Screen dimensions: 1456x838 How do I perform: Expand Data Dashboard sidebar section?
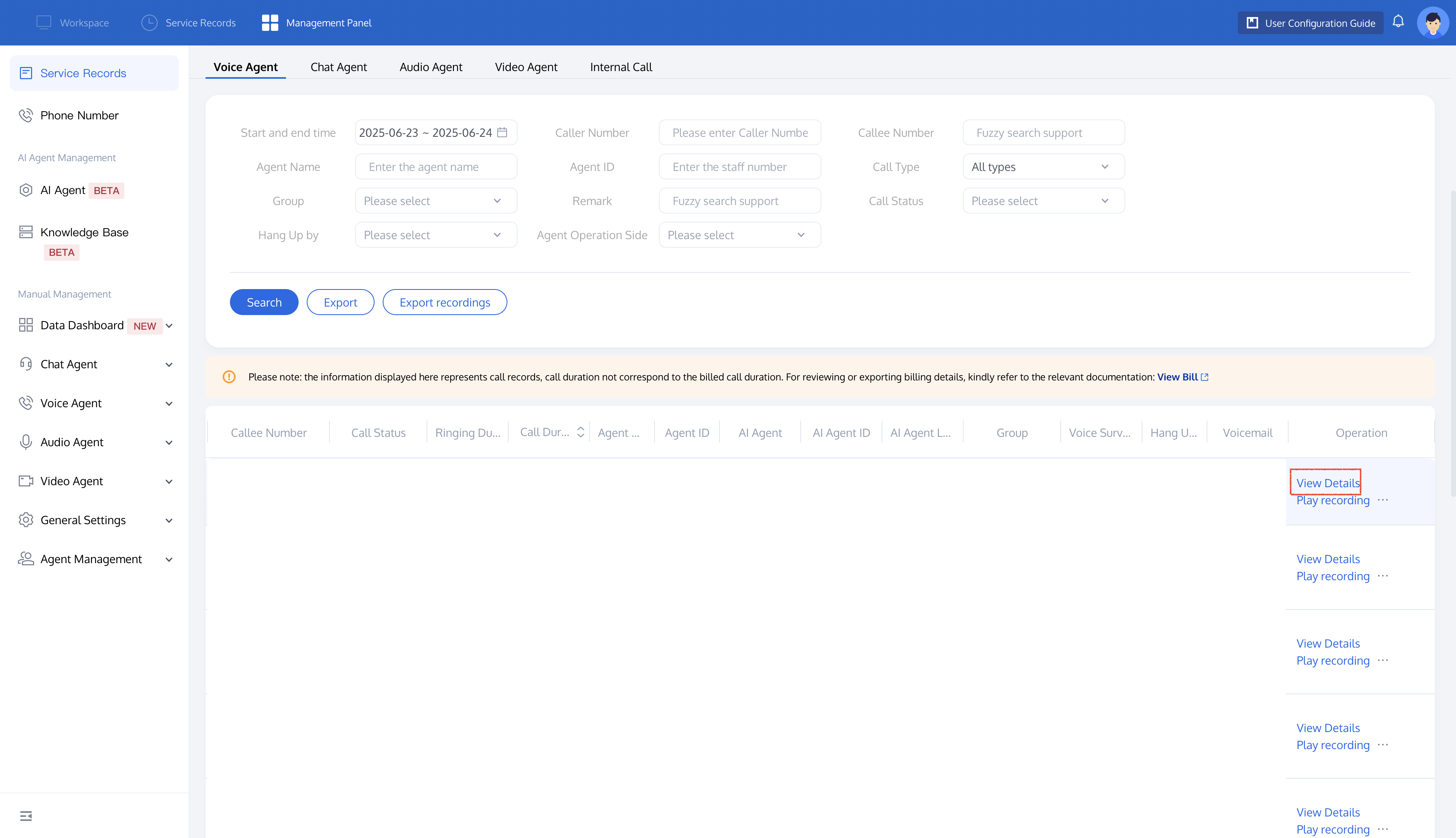click(x=169, y=326)
